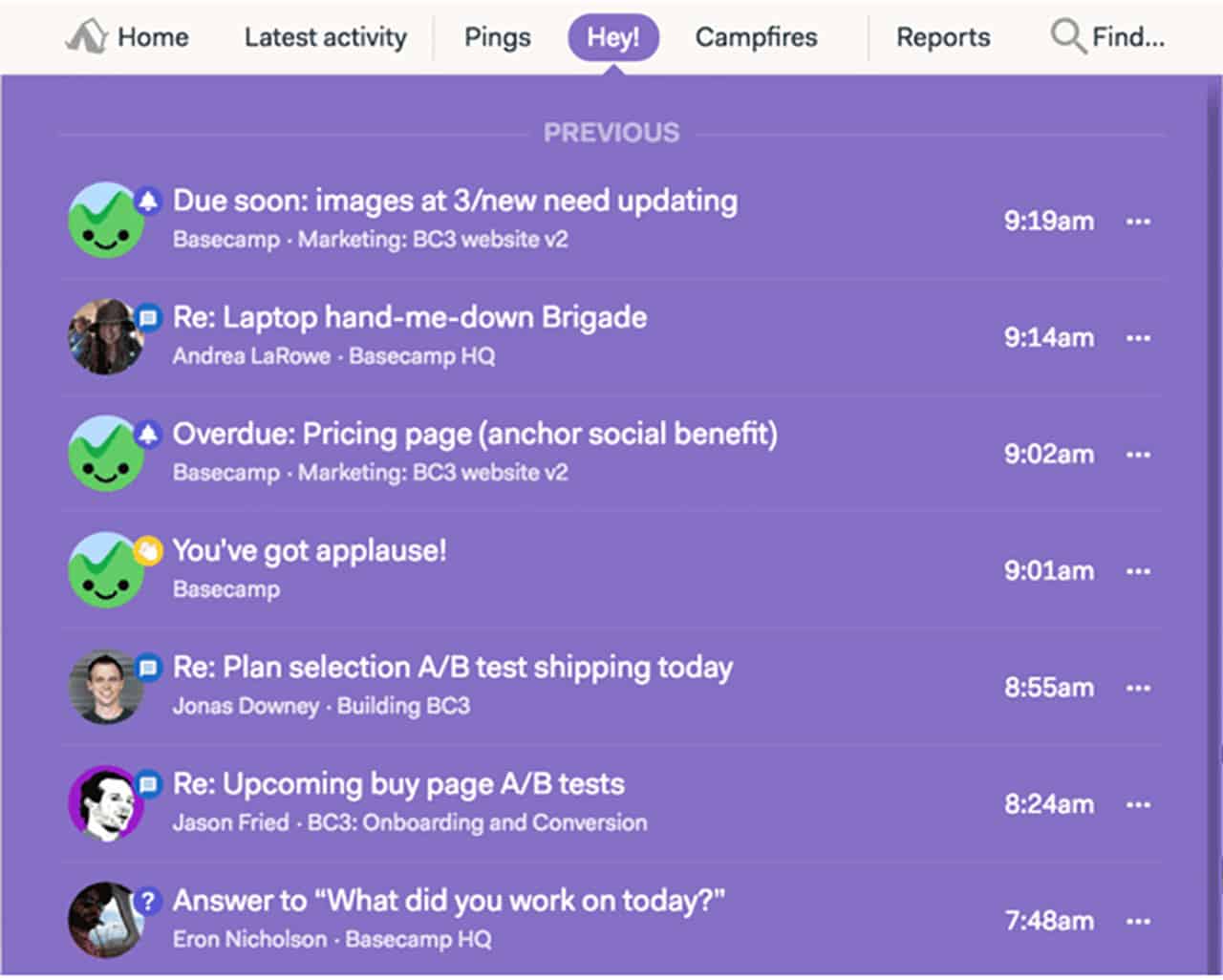Screen dimensions: 1223x980
Task: Expand options for 8:55am Plan selection message
Action: tap(1138, 688)
